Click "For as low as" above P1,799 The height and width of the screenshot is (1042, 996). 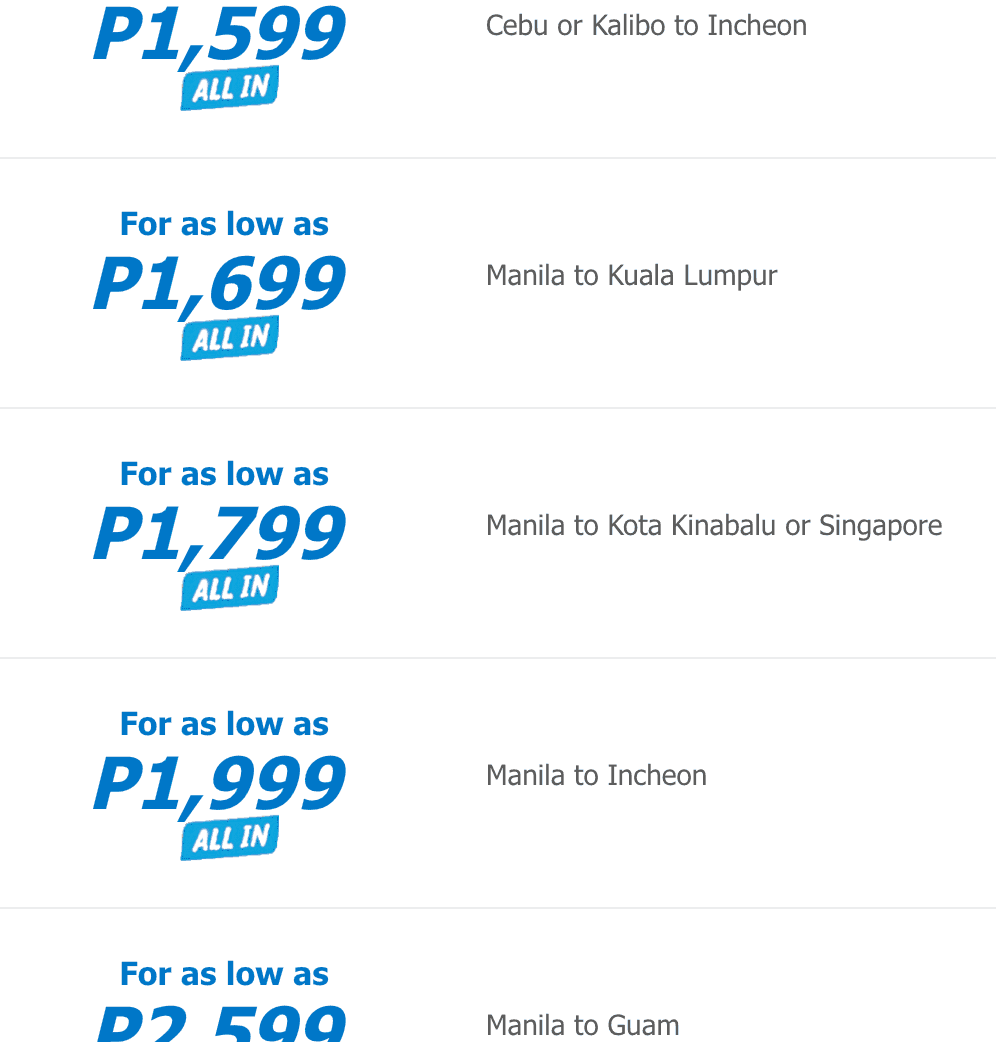click(x=224, y=474)
